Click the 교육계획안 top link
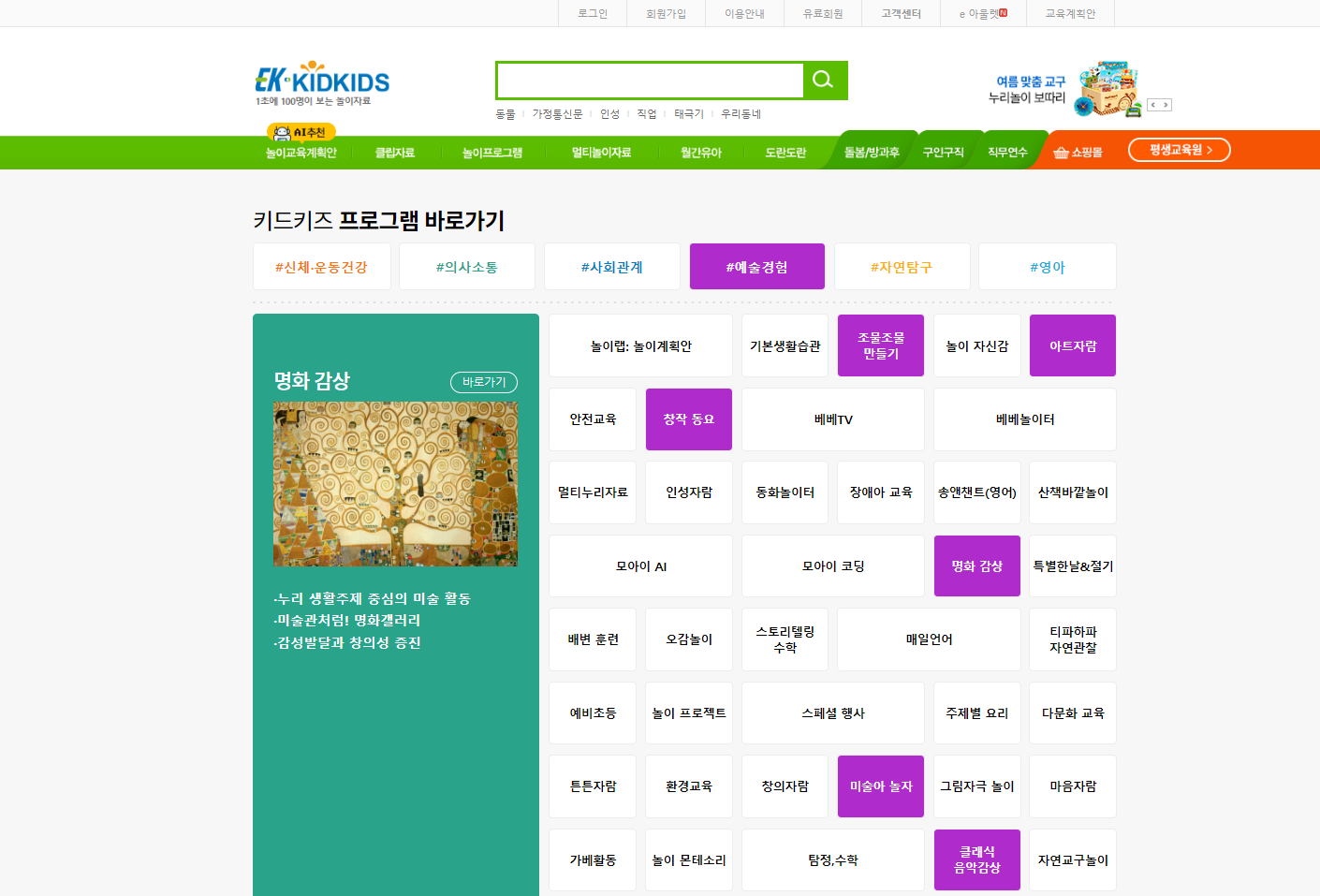The height and width of the screenshot is (896, 1320). click(x=1070, y=13)
